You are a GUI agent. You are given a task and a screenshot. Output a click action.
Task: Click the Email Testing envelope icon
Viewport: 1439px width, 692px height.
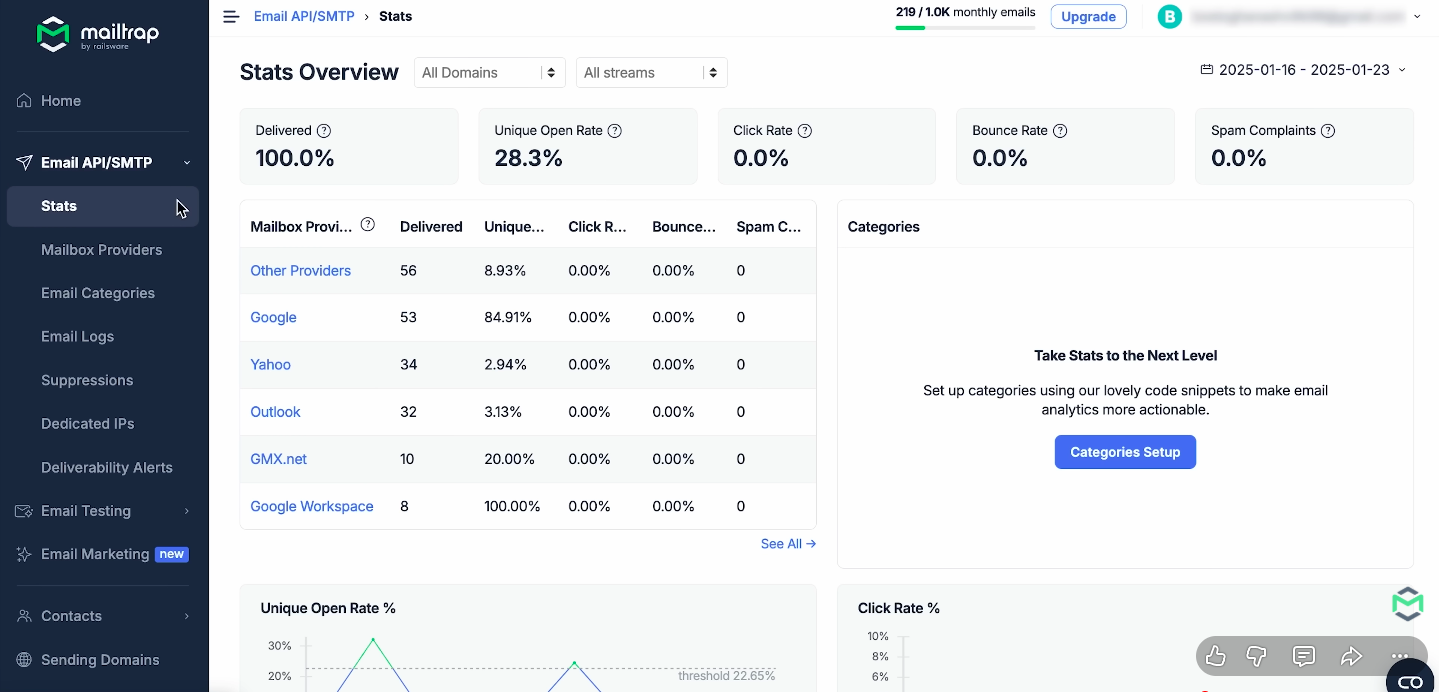coord(24,511)
